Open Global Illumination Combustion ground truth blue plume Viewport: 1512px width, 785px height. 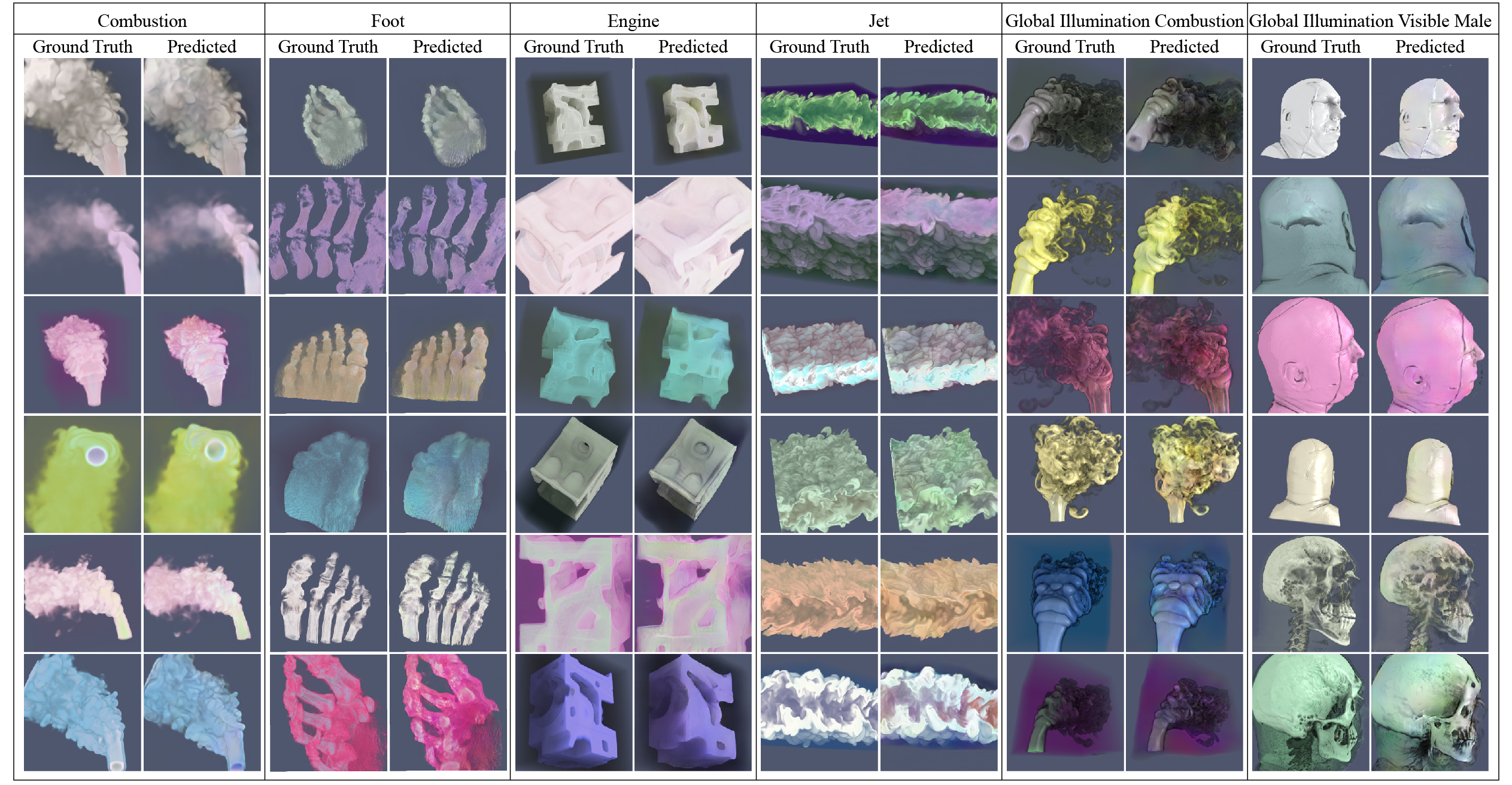[1065, 593]
